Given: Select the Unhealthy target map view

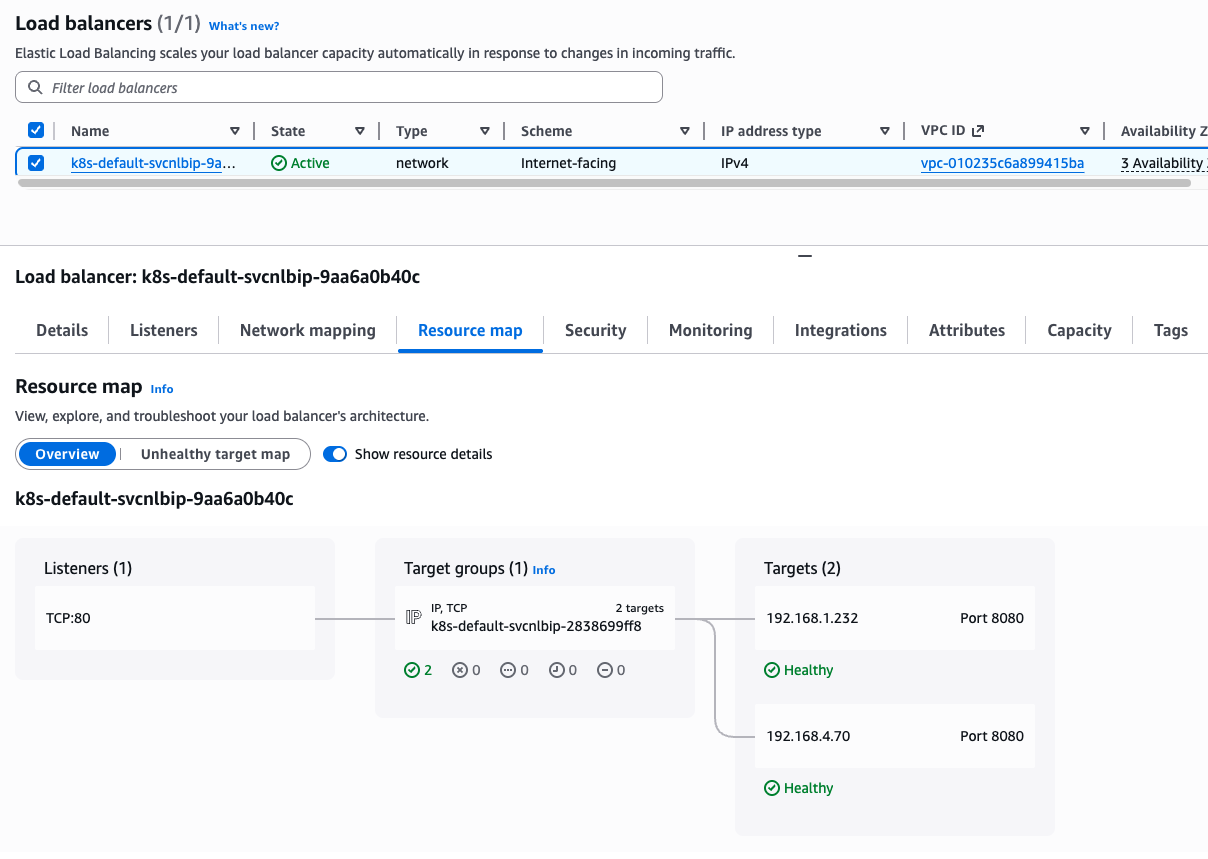Looking at the screenshot, I should click(215, 454).
